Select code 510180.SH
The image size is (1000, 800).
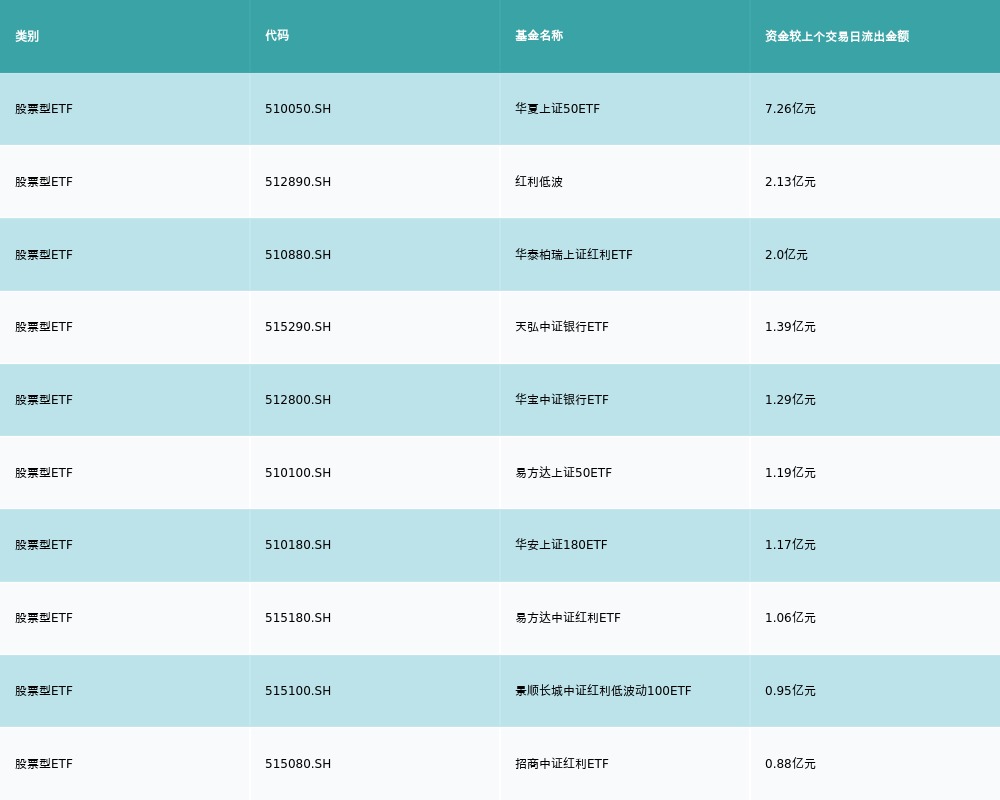pyautogui.click(x=298, y=545)
